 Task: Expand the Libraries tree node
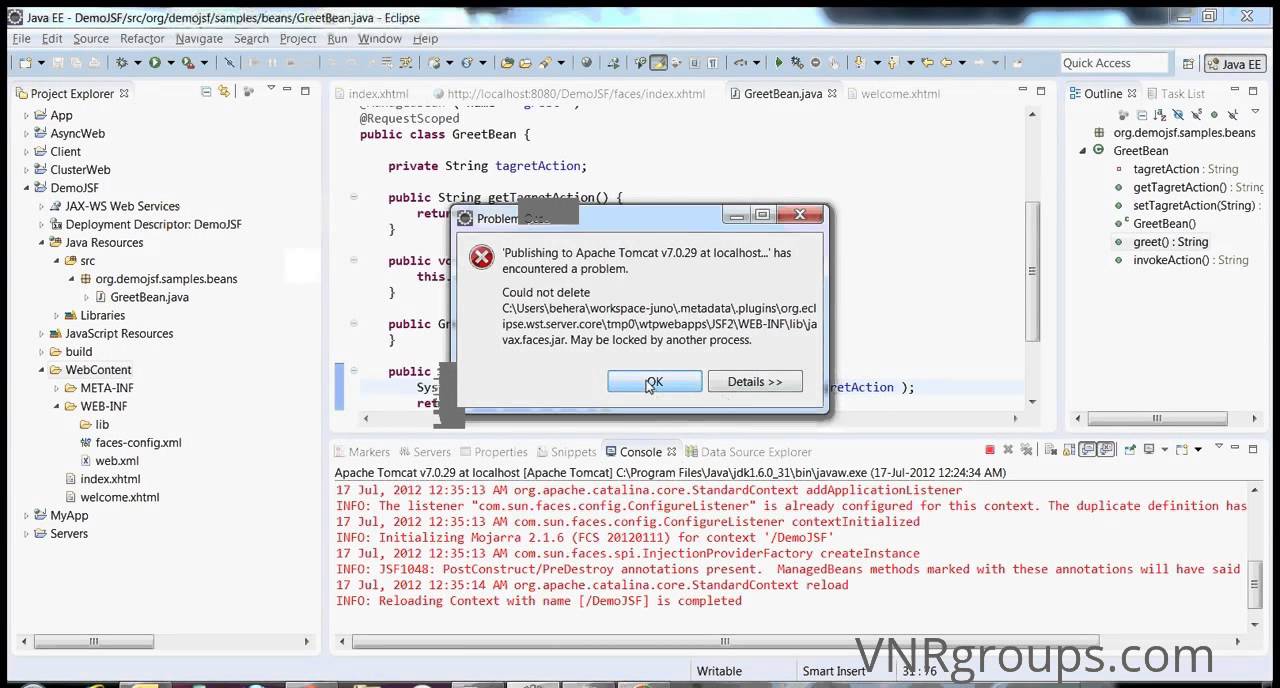tap(57, 316)
